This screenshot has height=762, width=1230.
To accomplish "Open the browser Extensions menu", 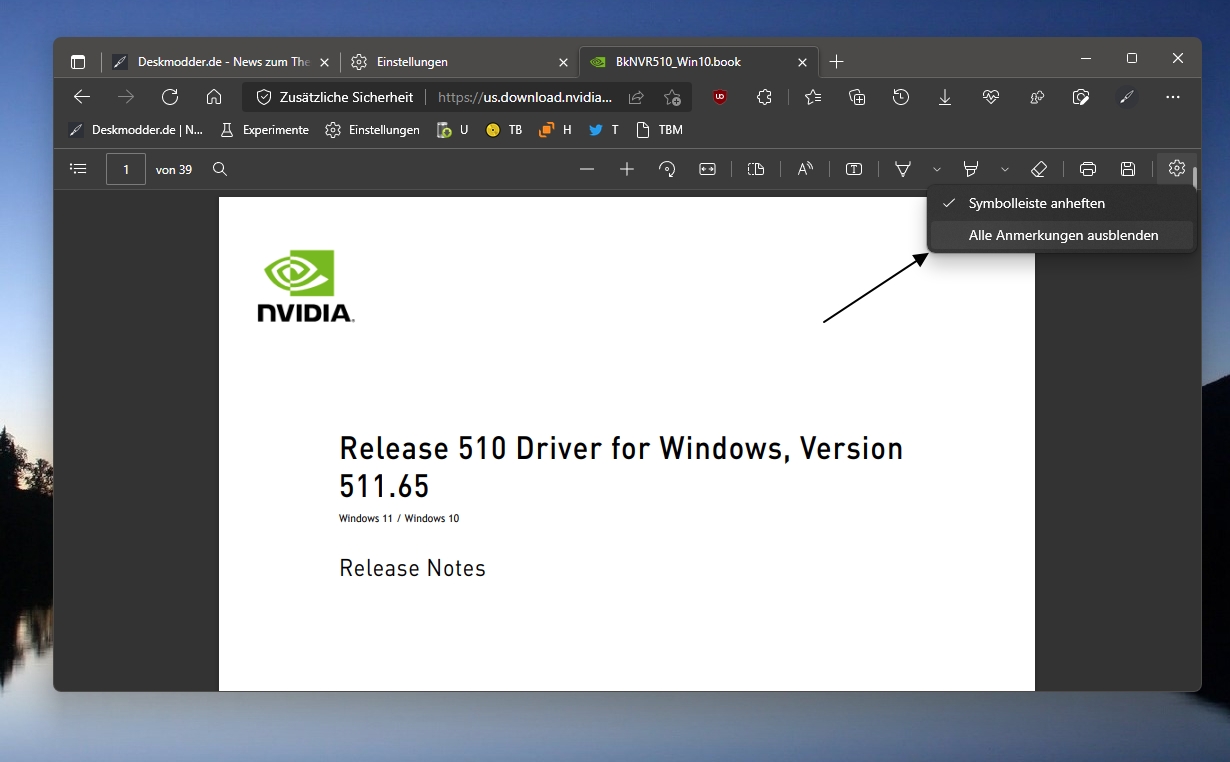I will pyautogui.click(x=765, y=97).
